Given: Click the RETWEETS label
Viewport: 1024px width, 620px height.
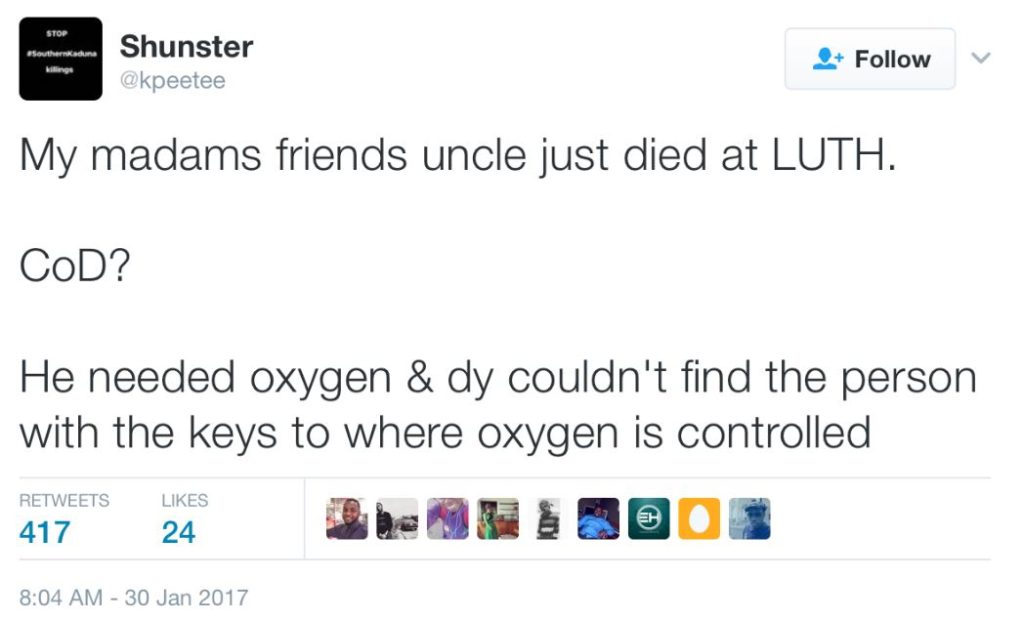Looking at the screenshot, I should point(64,500).
